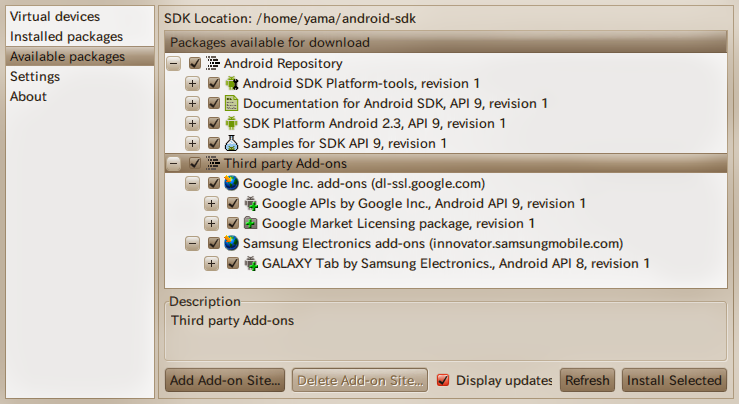Click the Android Repository package icon
The width and height of the screenshot is (739, 404).
pyautogui.click(x=212, y=63)
